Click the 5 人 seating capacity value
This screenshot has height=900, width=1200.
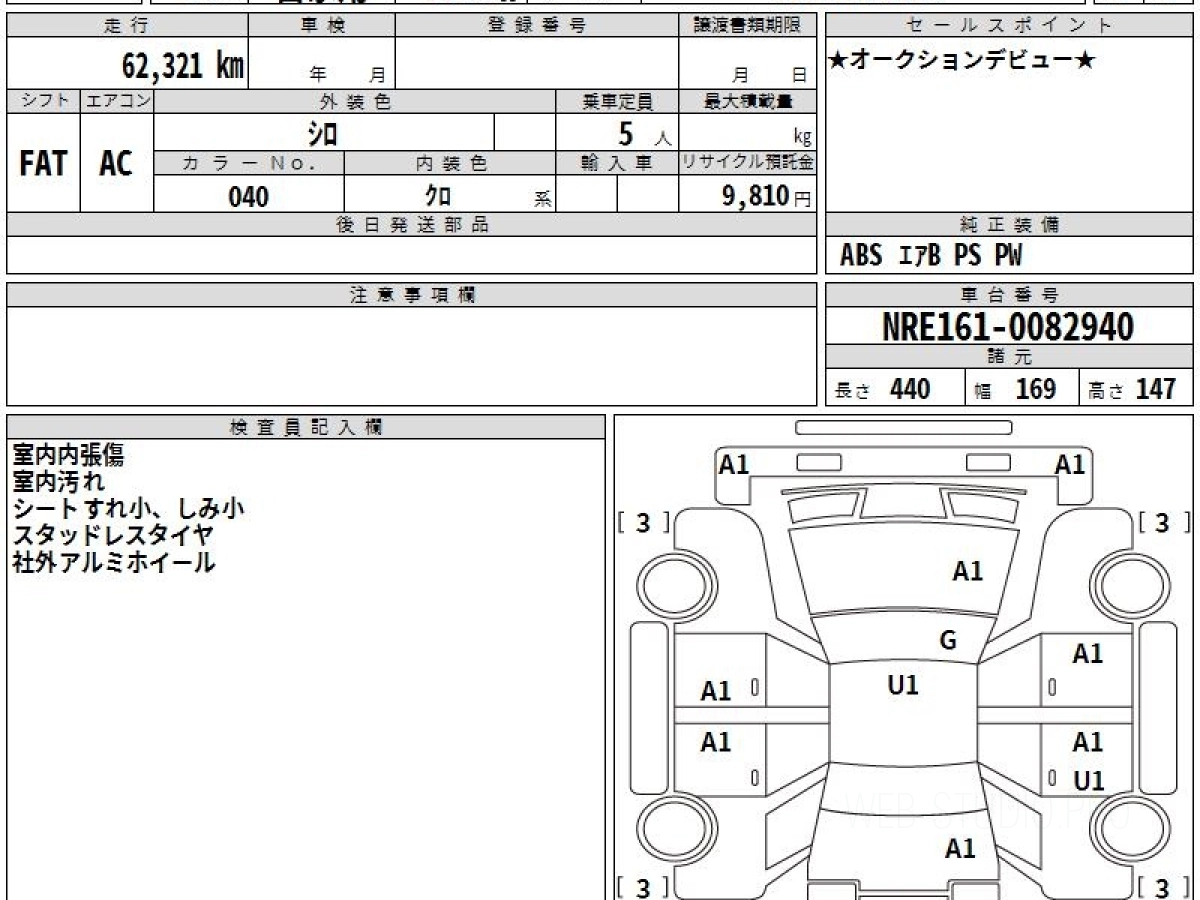(x=643, y=133)
